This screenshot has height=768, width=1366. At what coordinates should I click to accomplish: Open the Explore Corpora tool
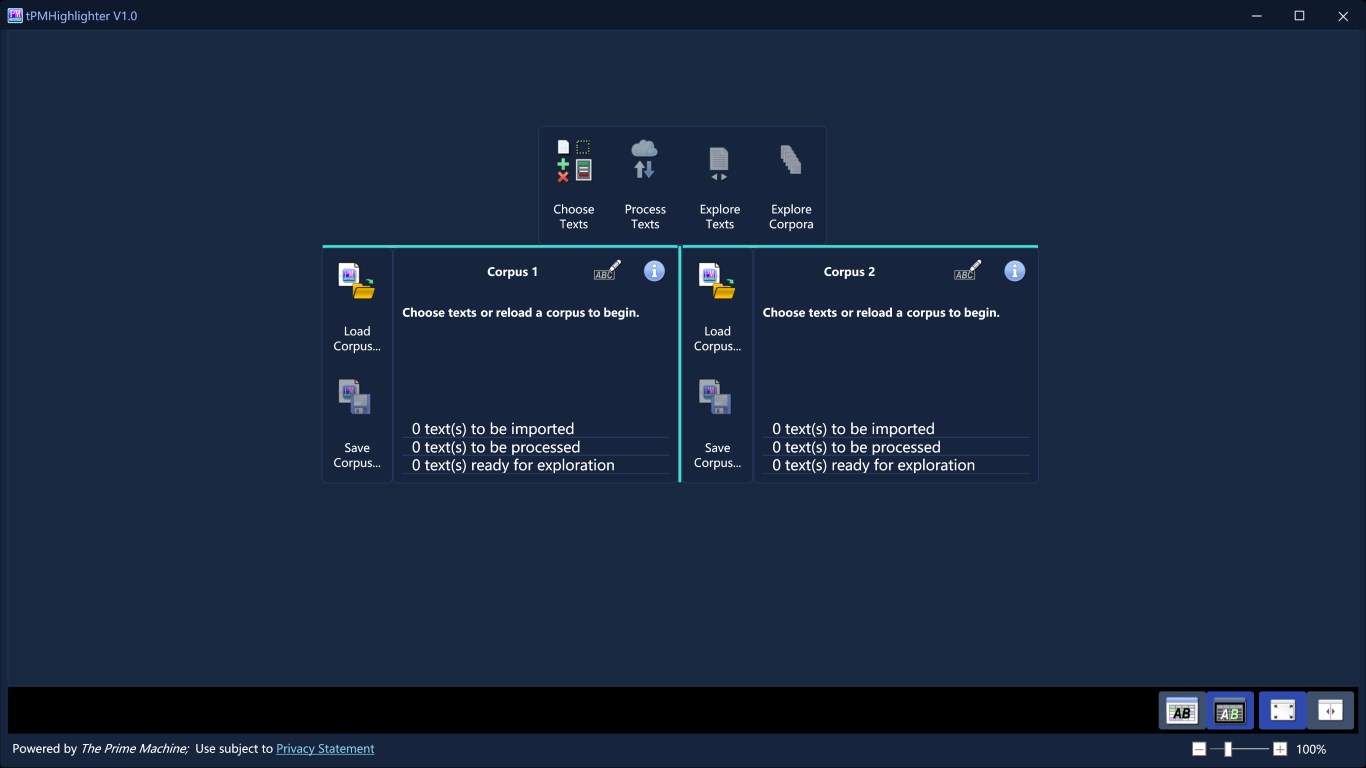click(791, 185)
